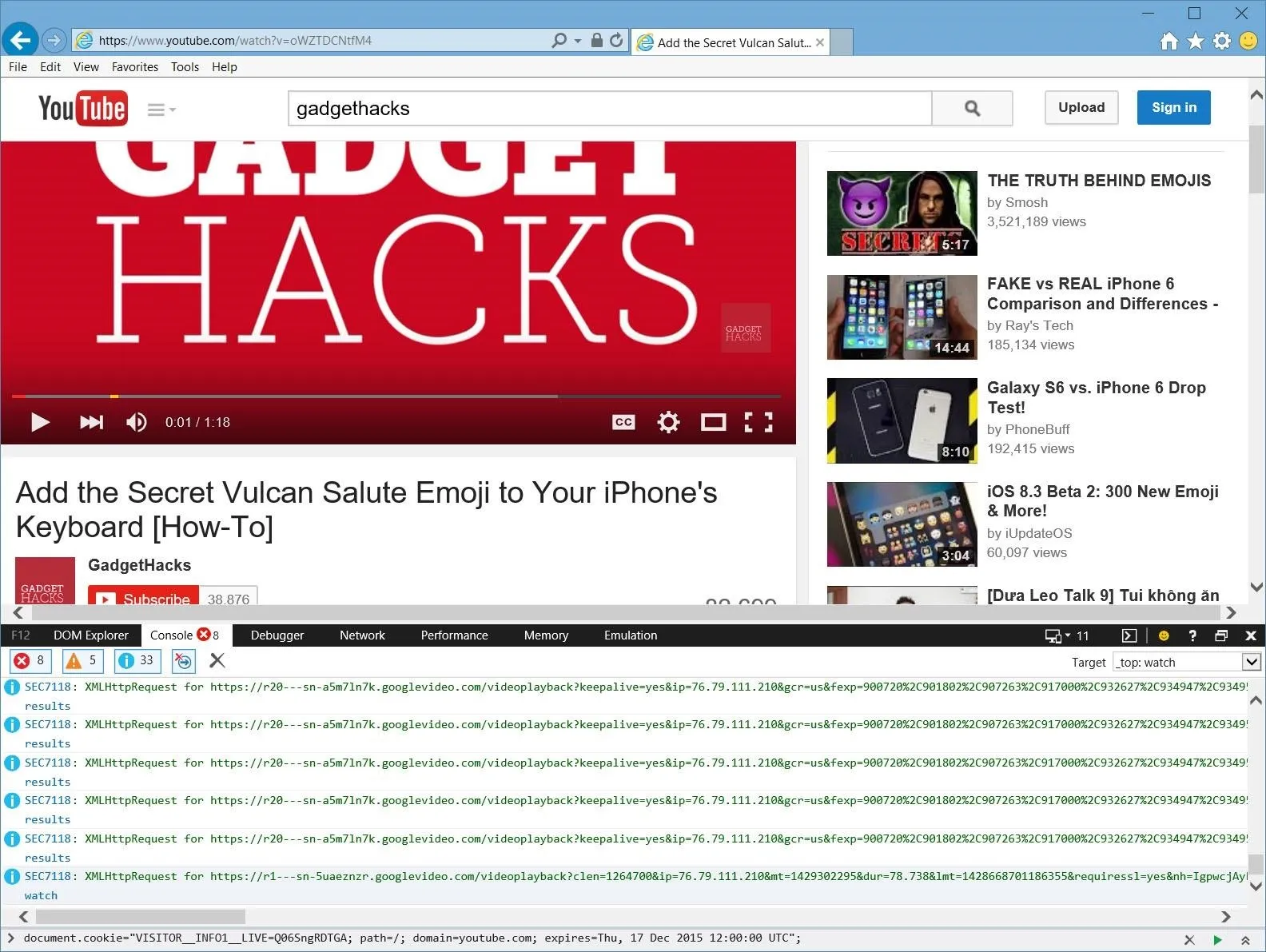The width and height of the screenshot is (1266, 952).
Task: Click the GadgetHacks watermark in the video
Action: (745, 328)
